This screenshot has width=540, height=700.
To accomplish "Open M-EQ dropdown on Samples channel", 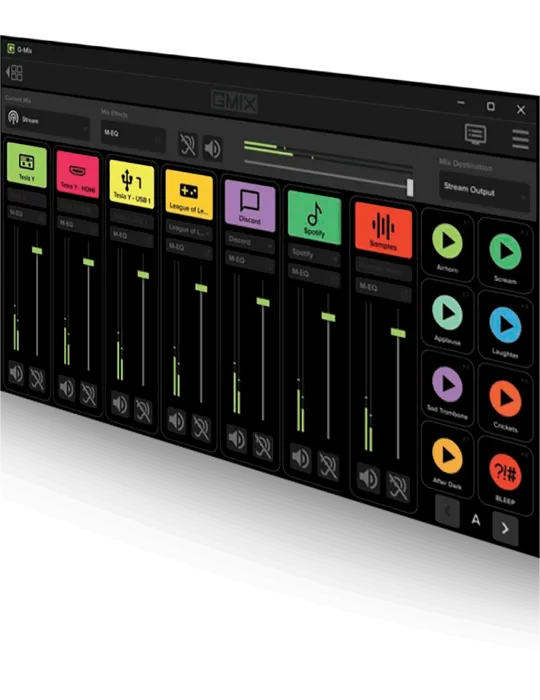I will [x=383, y=289].
